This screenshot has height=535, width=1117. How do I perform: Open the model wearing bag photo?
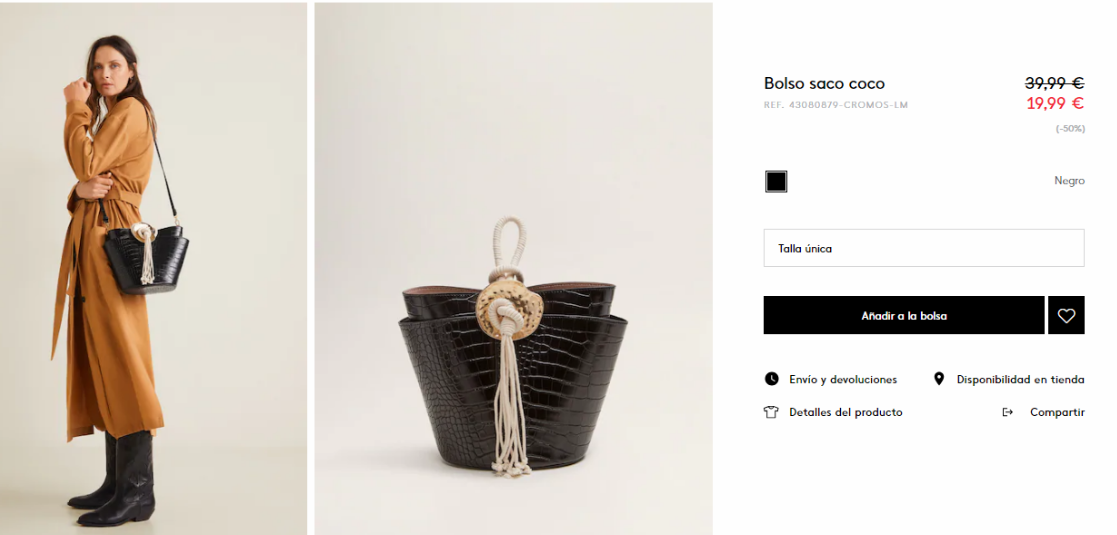point(153,268)
